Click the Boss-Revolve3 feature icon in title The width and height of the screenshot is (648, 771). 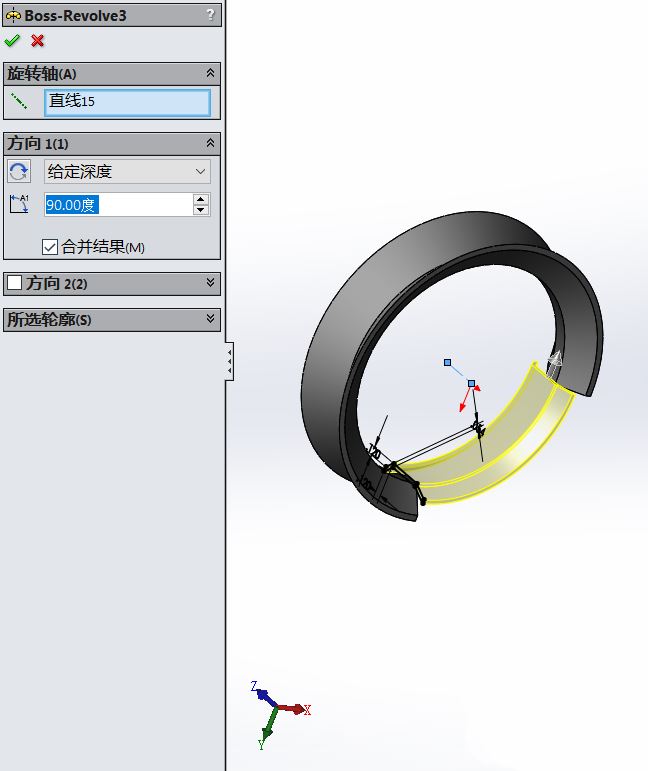pos(13,16)
